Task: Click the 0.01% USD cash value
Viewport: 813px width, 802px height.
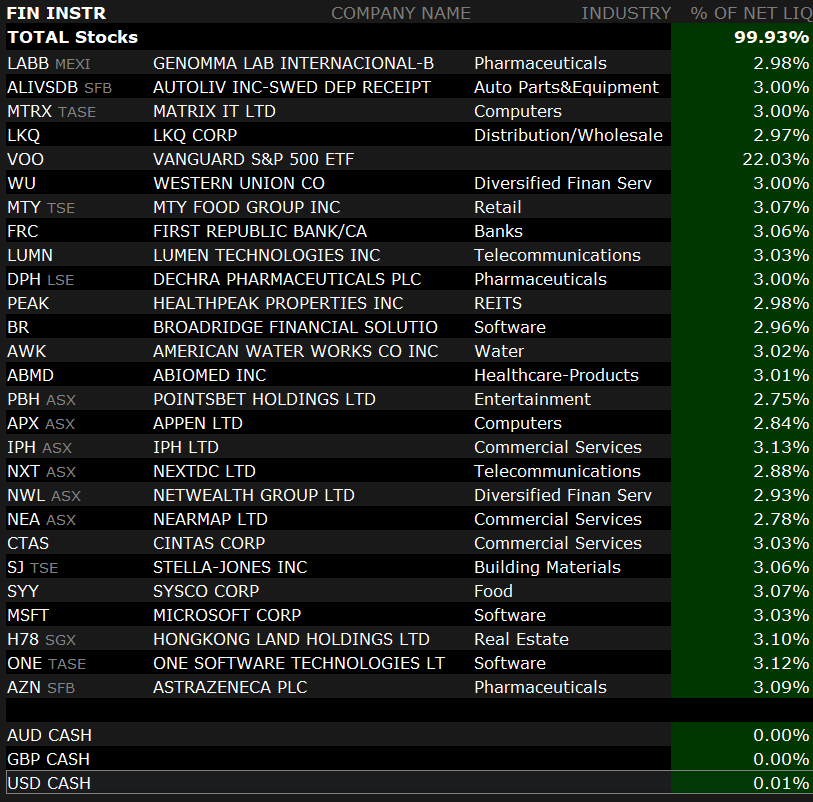Action: click(781, 783)
